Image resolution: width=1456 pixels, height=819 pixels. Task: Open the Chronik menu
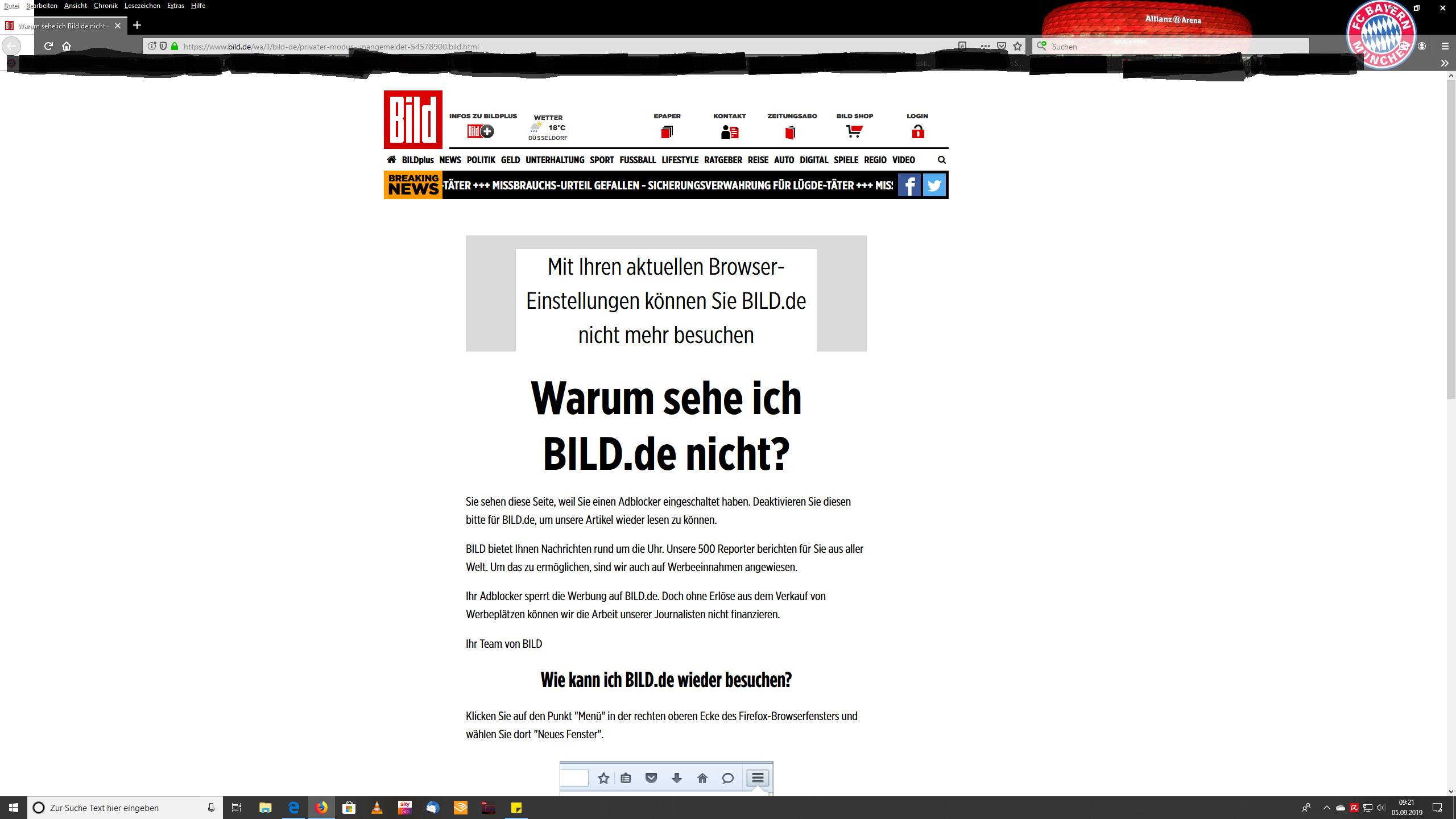(105, 6)
